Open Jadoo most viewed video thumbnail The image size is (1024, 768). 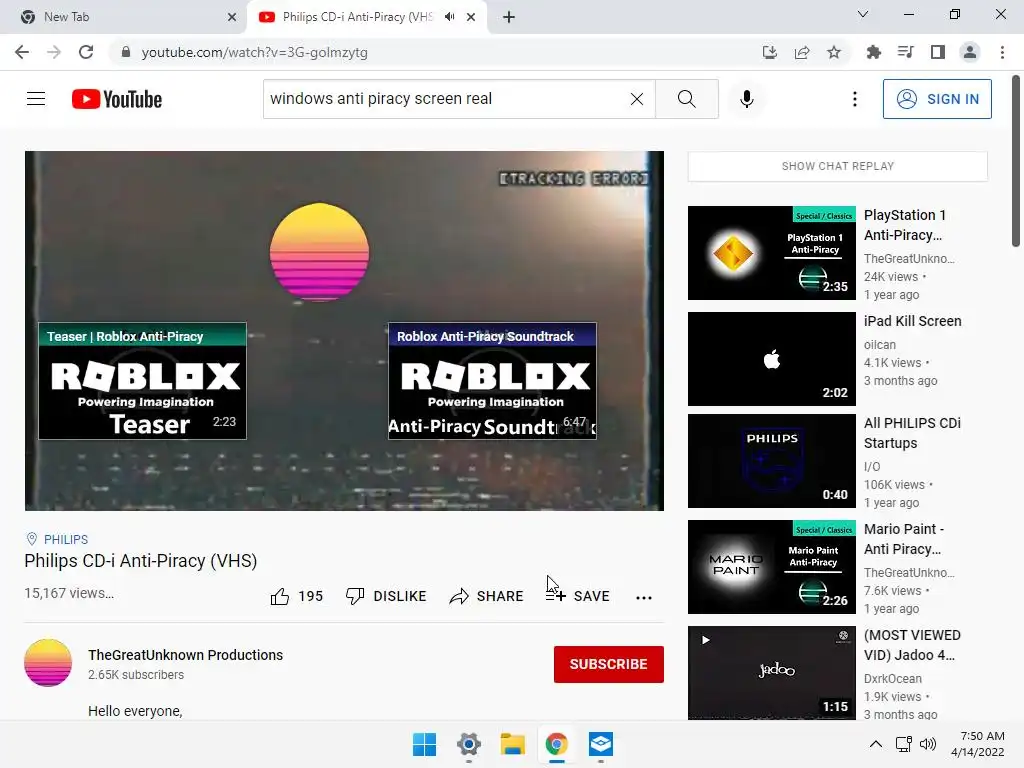(772, 673)
